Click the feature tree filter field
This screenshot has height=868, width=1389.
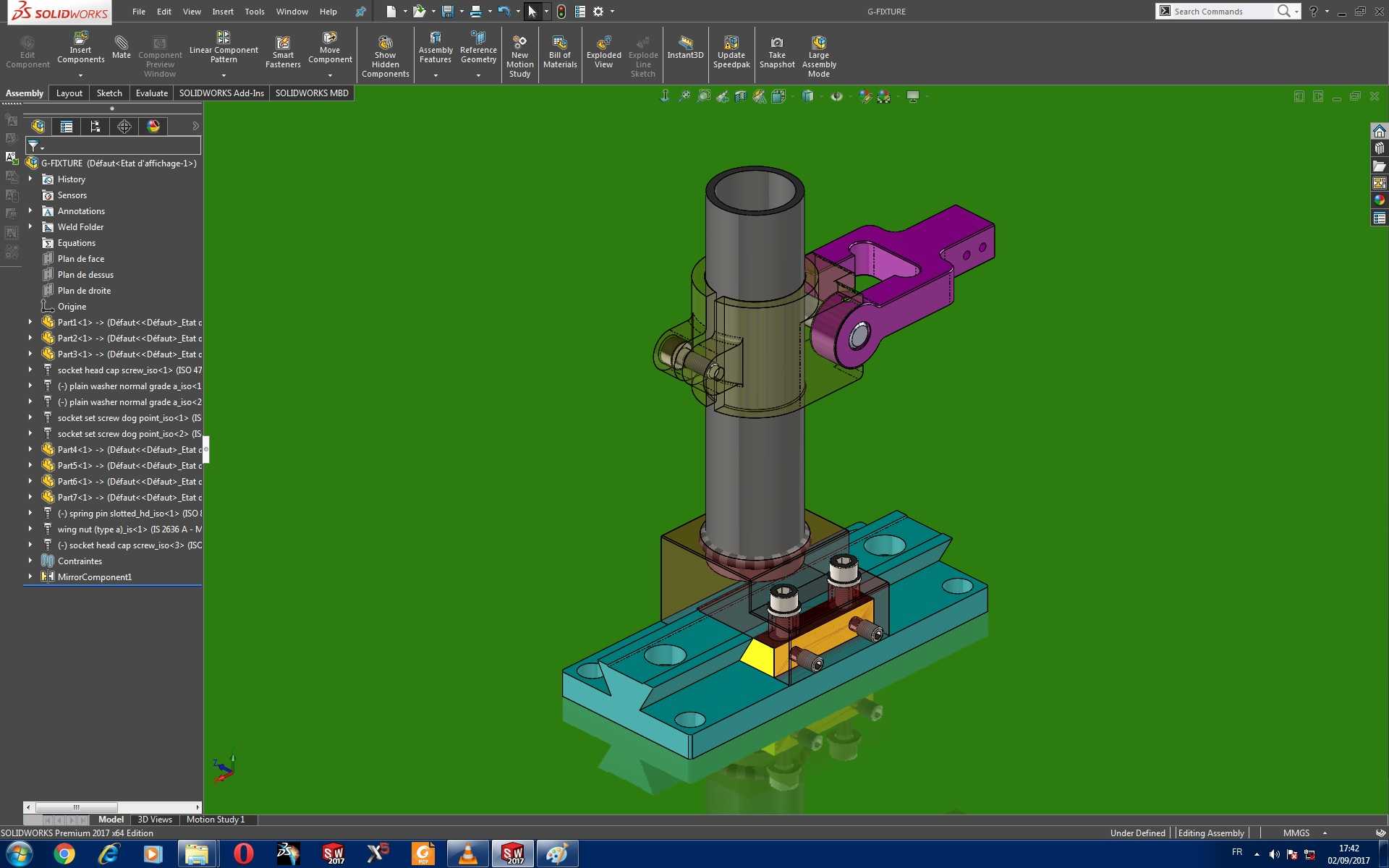114,146
